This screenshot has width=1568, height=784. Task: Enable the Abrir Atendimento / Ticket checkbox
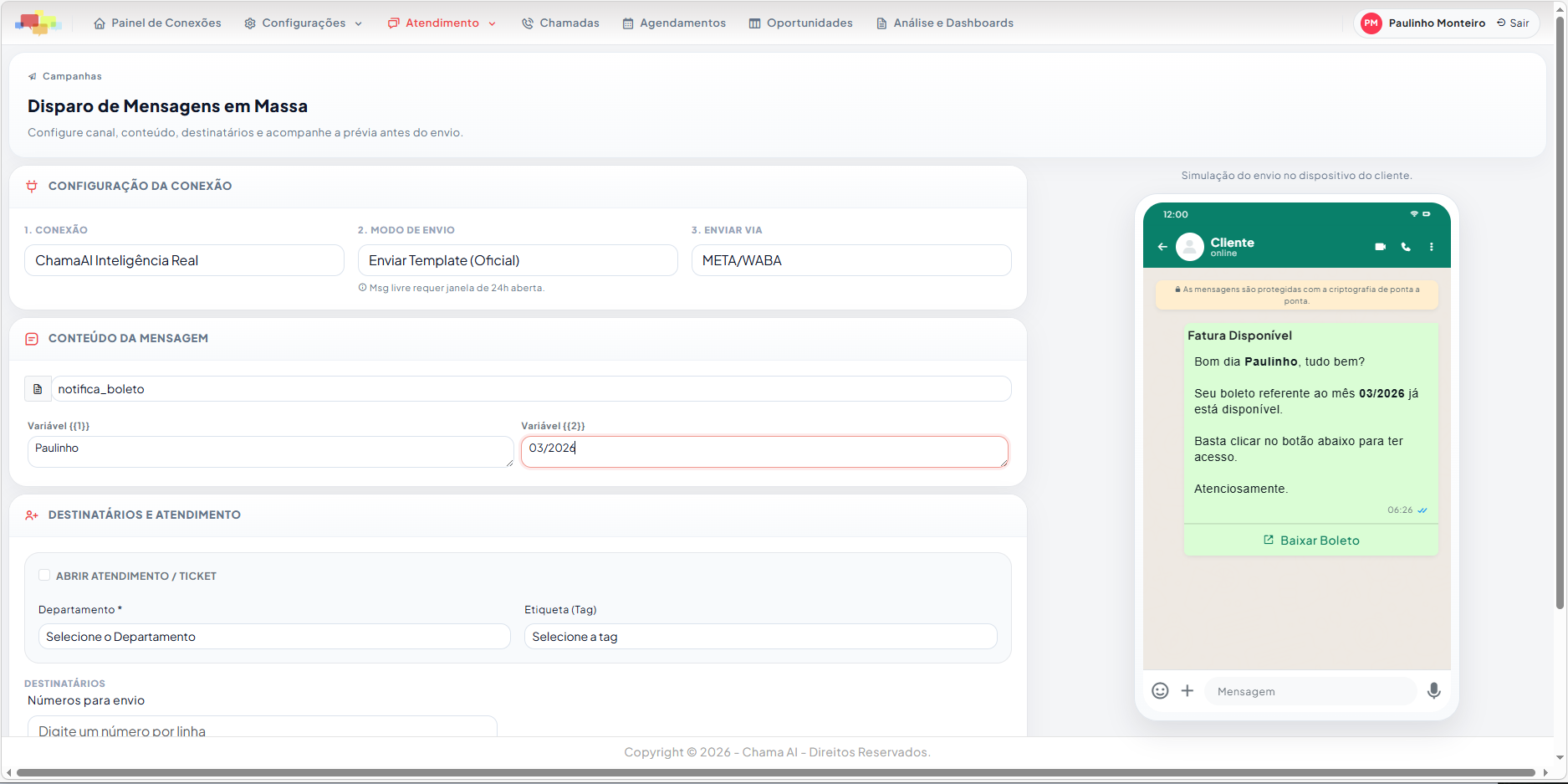point(44,575)
